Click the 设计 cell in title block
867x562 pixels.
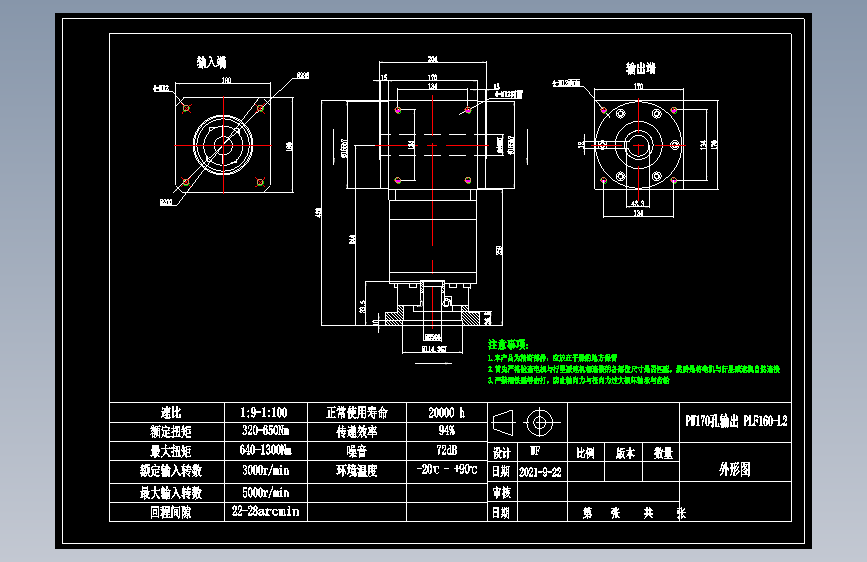click(502, 453)
